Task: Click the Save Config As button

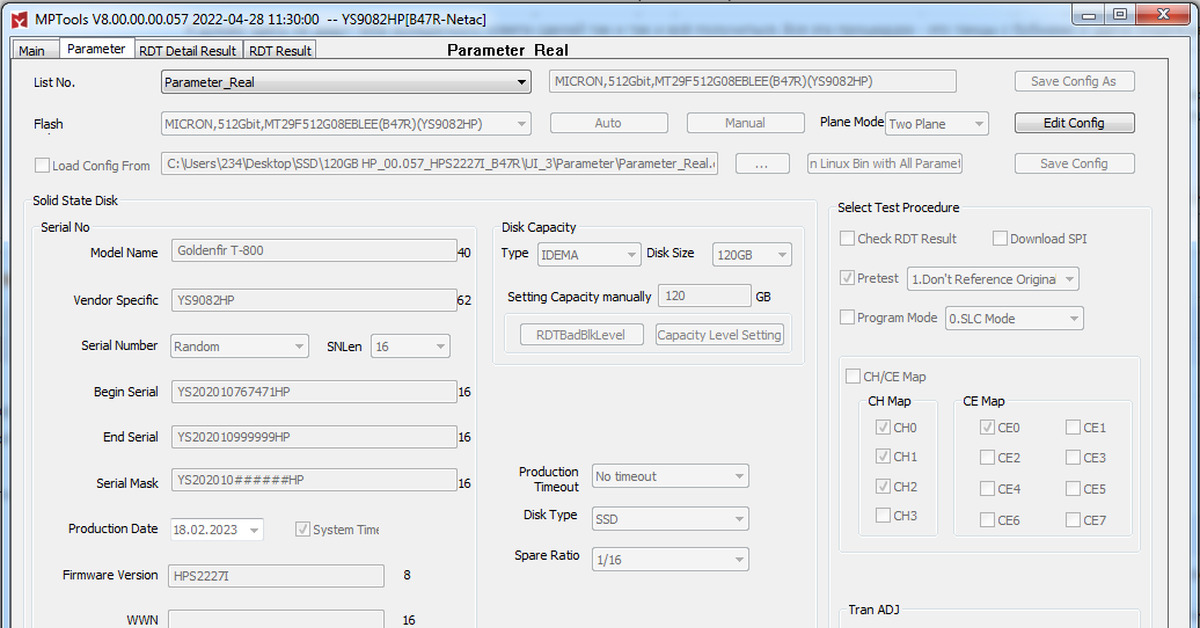Action: click(1074, 81)
